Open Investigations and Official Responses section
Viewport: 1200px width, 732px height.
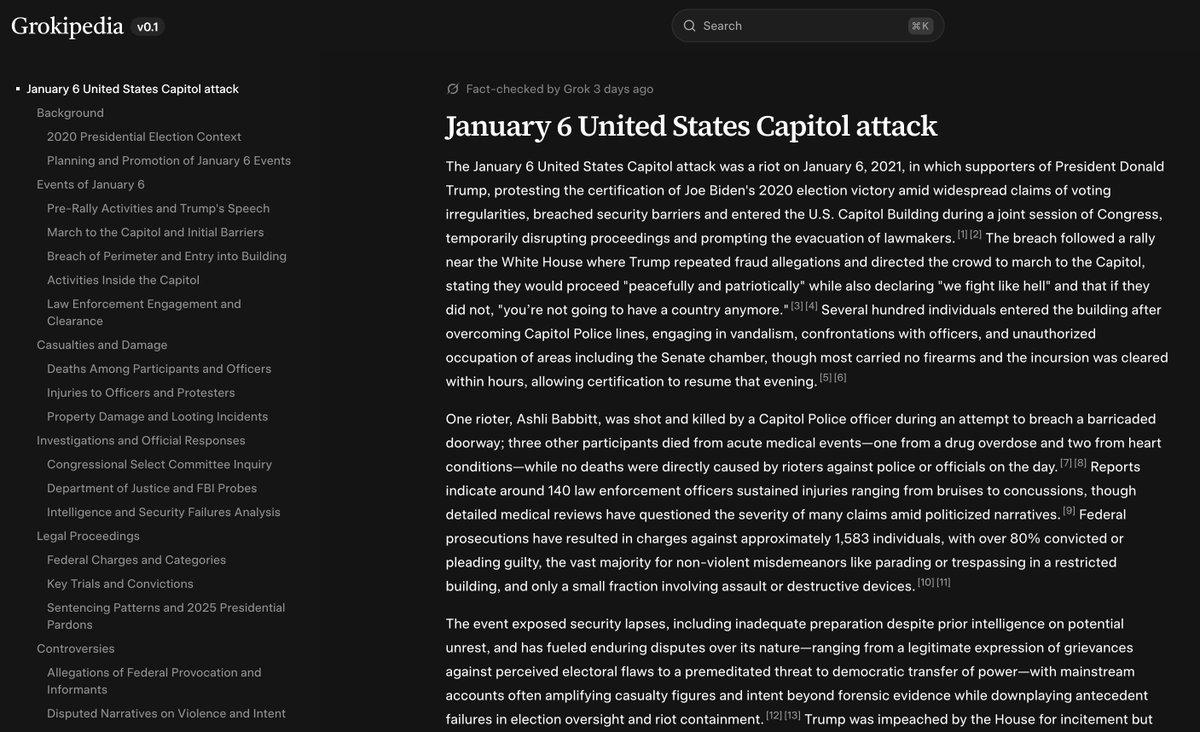[x=141, y=441]
